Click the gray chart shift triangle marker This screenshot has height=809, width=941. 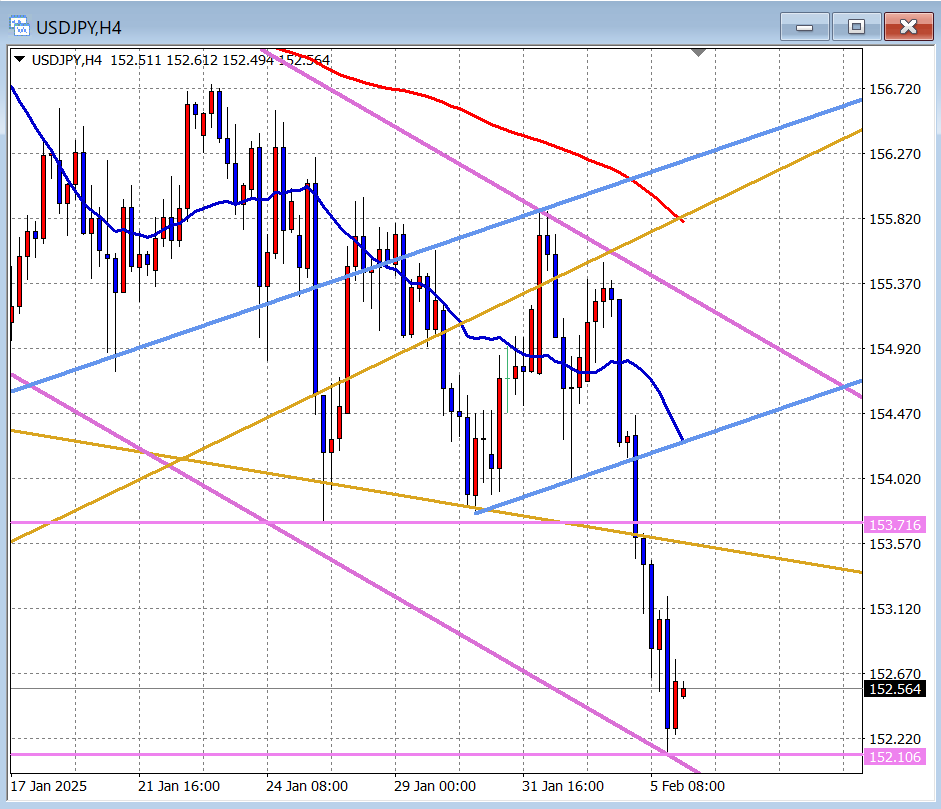pyautogui.click(x=698, y=52)
